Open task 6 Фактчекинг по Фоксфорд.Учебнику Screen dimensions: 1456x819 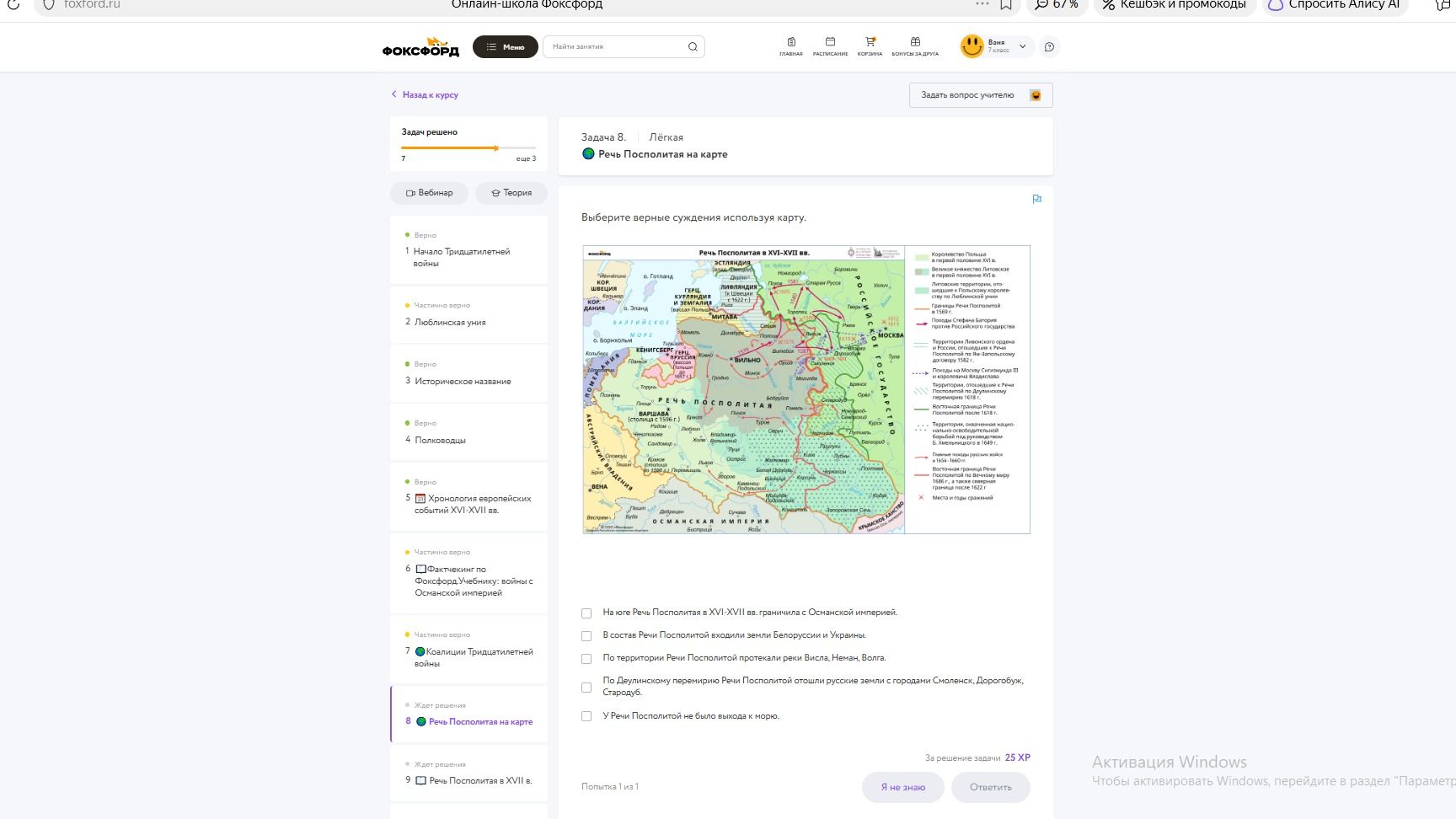pyautogui.click(x=468, y=574)
